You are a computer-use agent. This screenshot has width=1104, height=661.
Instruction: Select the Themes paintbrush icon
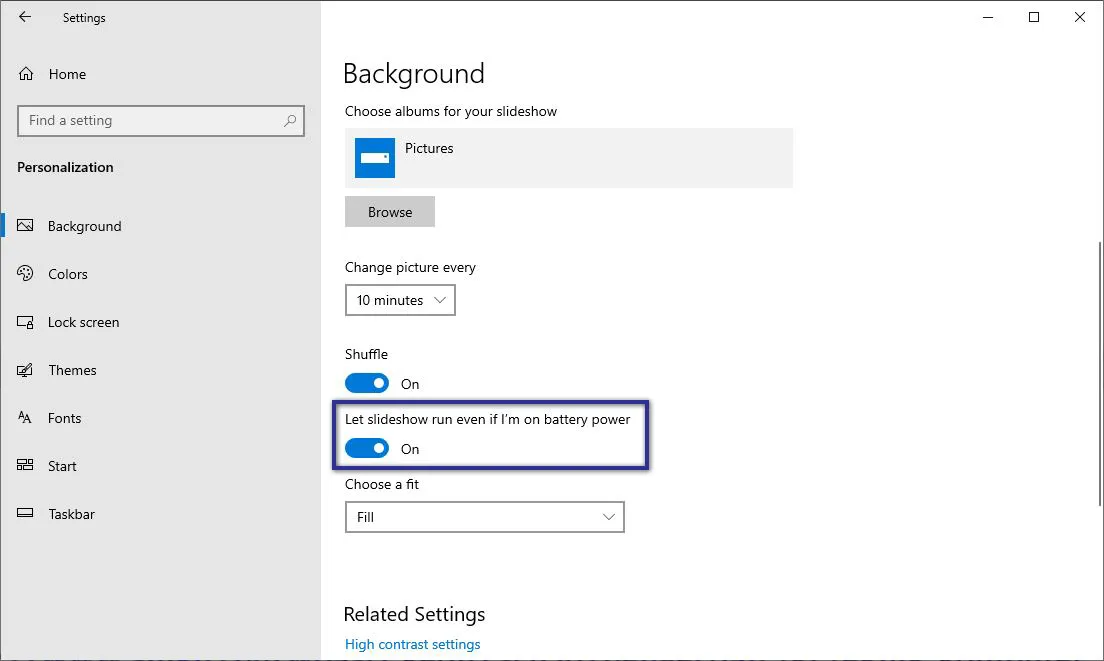[x=25, y=370]
